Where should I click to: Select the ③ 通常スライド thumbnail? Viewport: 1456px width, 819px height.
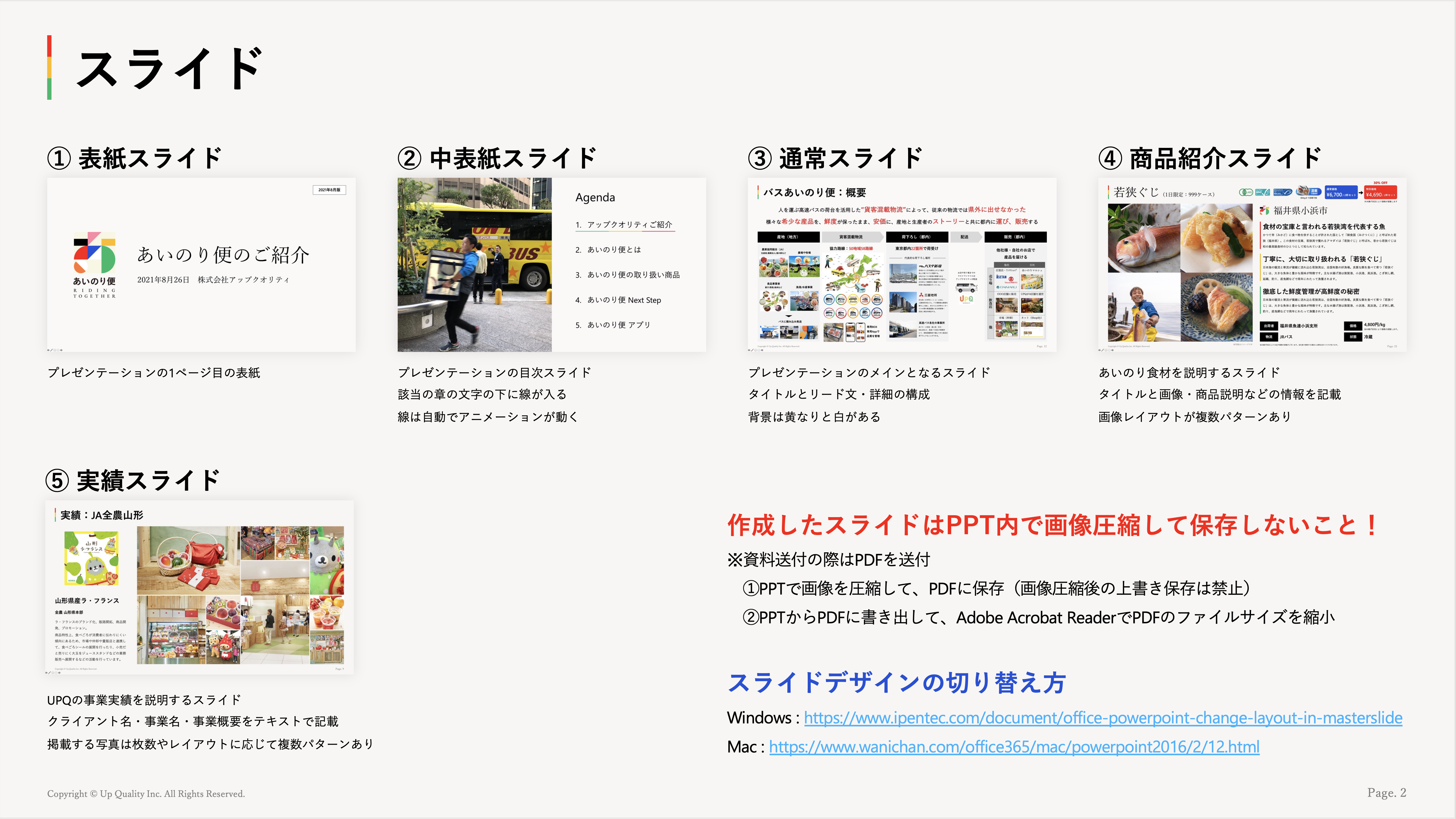[x=901, y=264]
